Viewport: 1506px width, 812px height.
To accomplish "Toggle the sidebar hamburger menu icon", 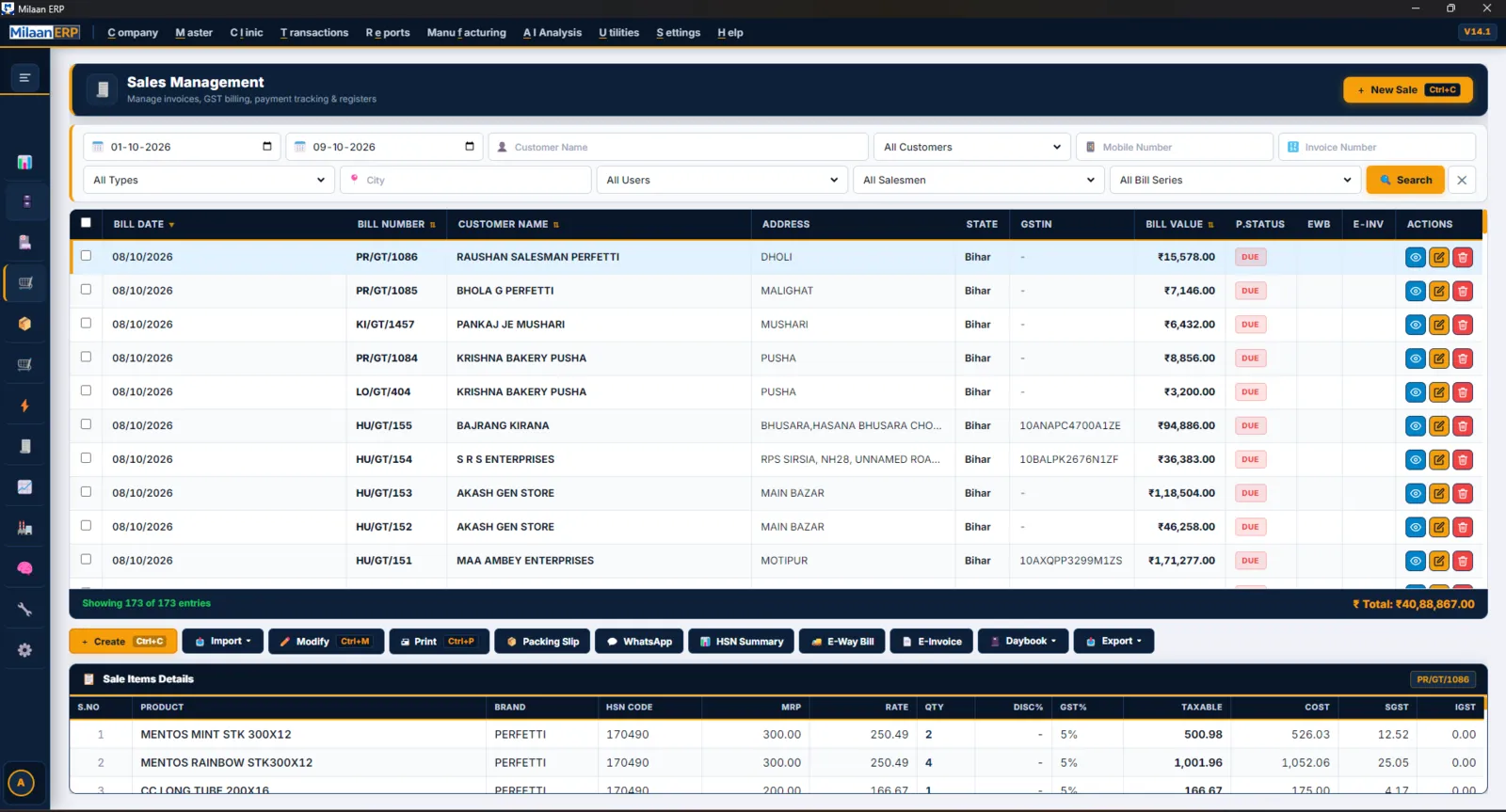I will (24, 77).
